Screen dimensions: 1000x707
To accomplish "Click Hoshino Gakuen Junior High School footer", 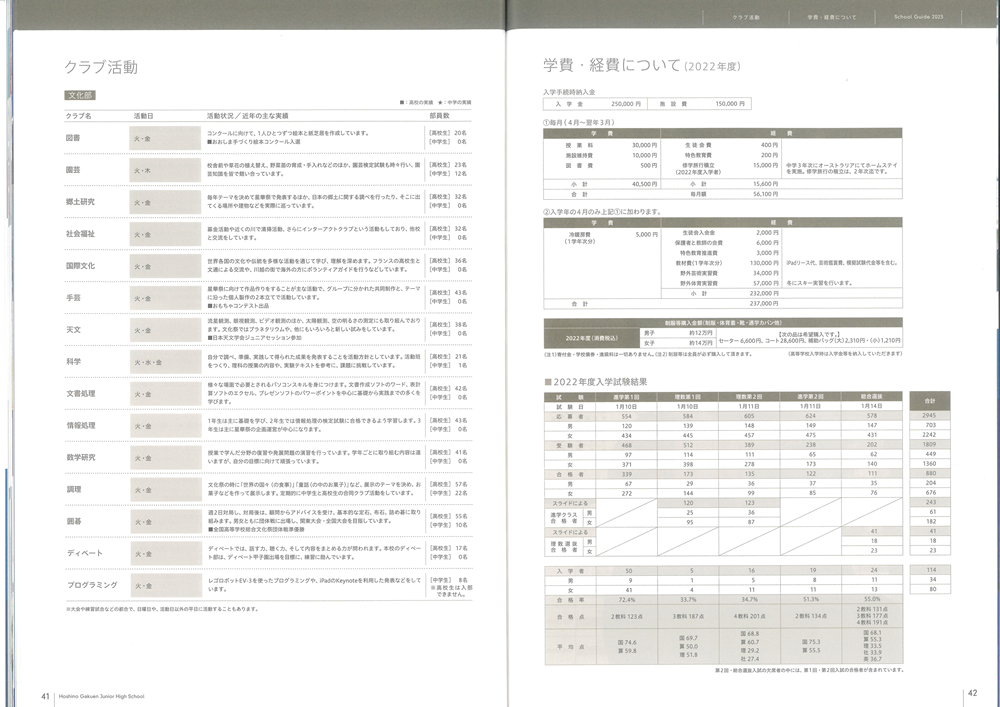I will click(x=101, y=696).
